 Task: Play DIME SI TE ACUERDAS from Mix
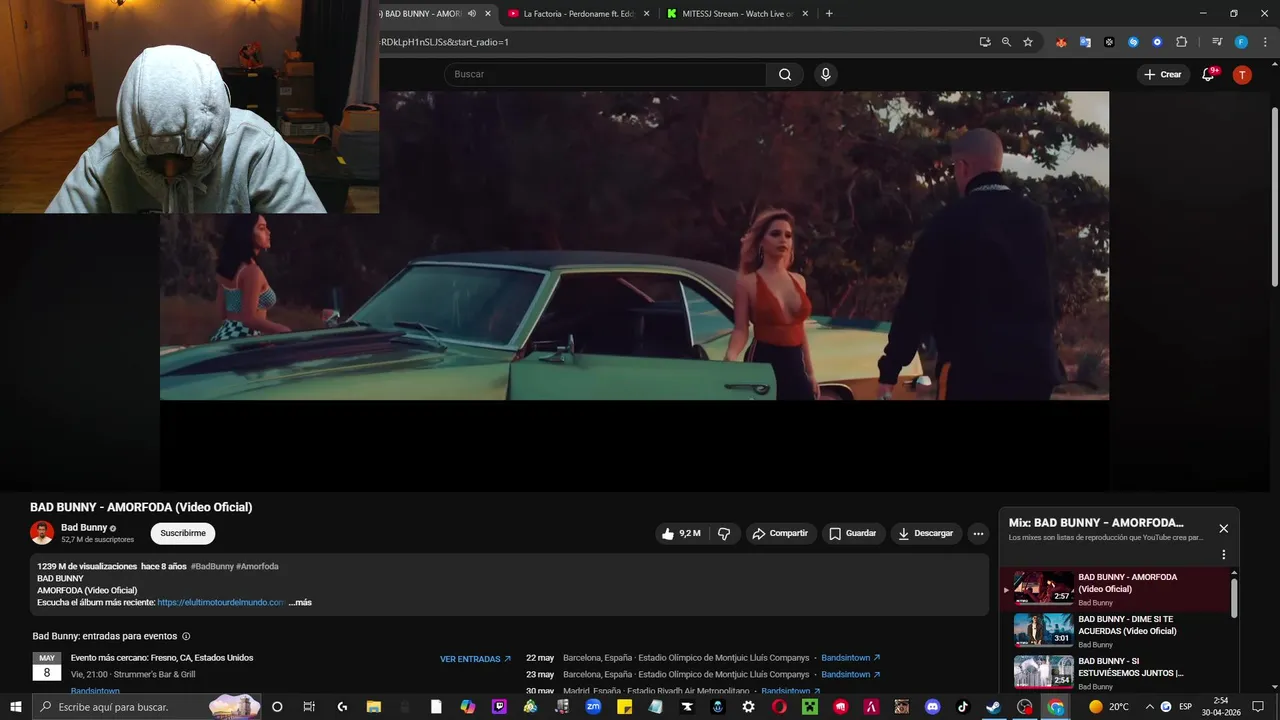1117,630
